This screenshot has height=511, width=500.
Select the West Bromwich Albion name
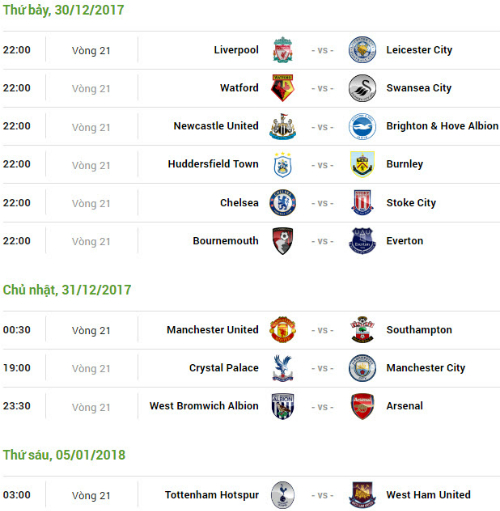coord(204,406)
